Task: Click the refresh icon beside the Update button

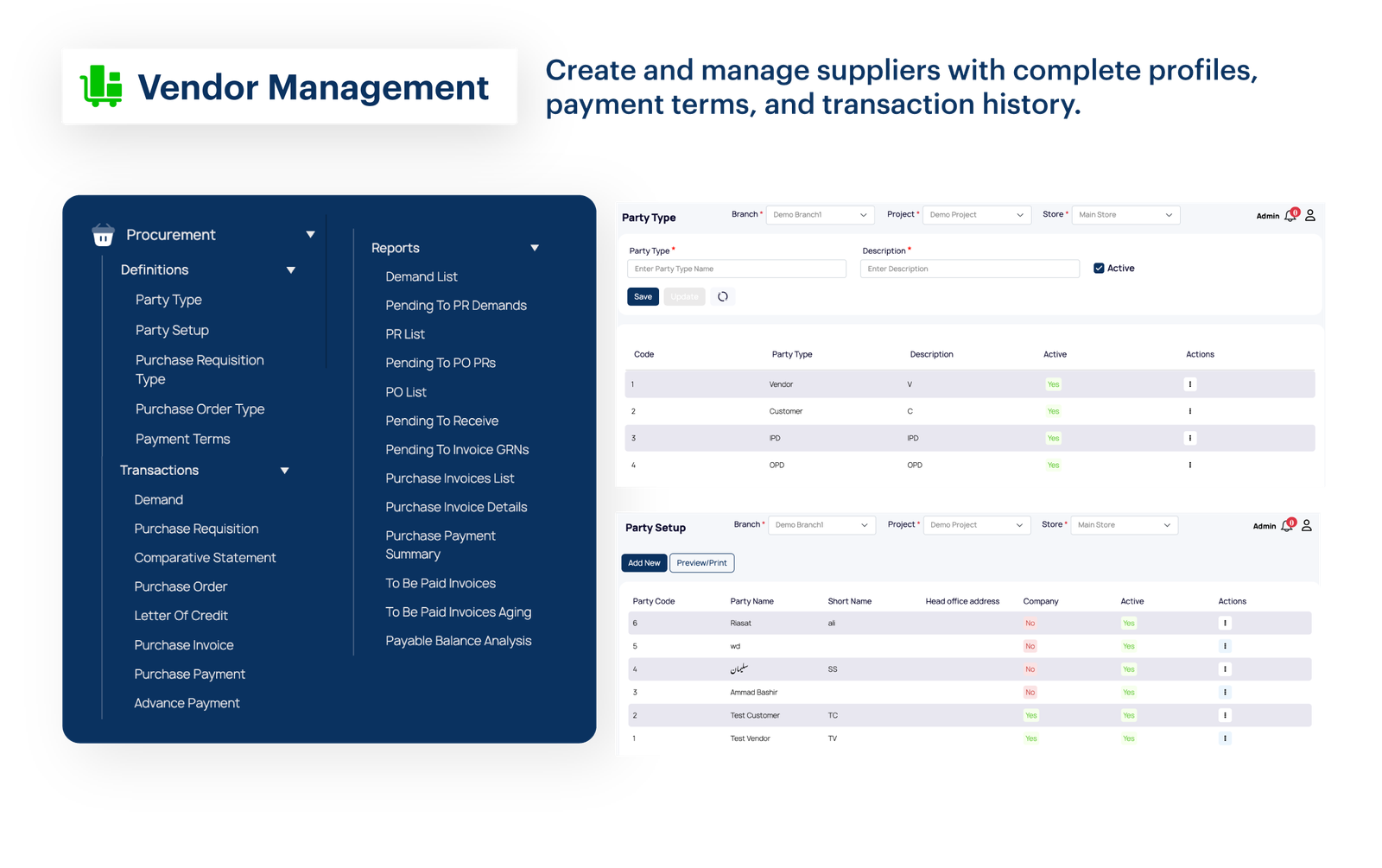Action: [x=723, y=296]
